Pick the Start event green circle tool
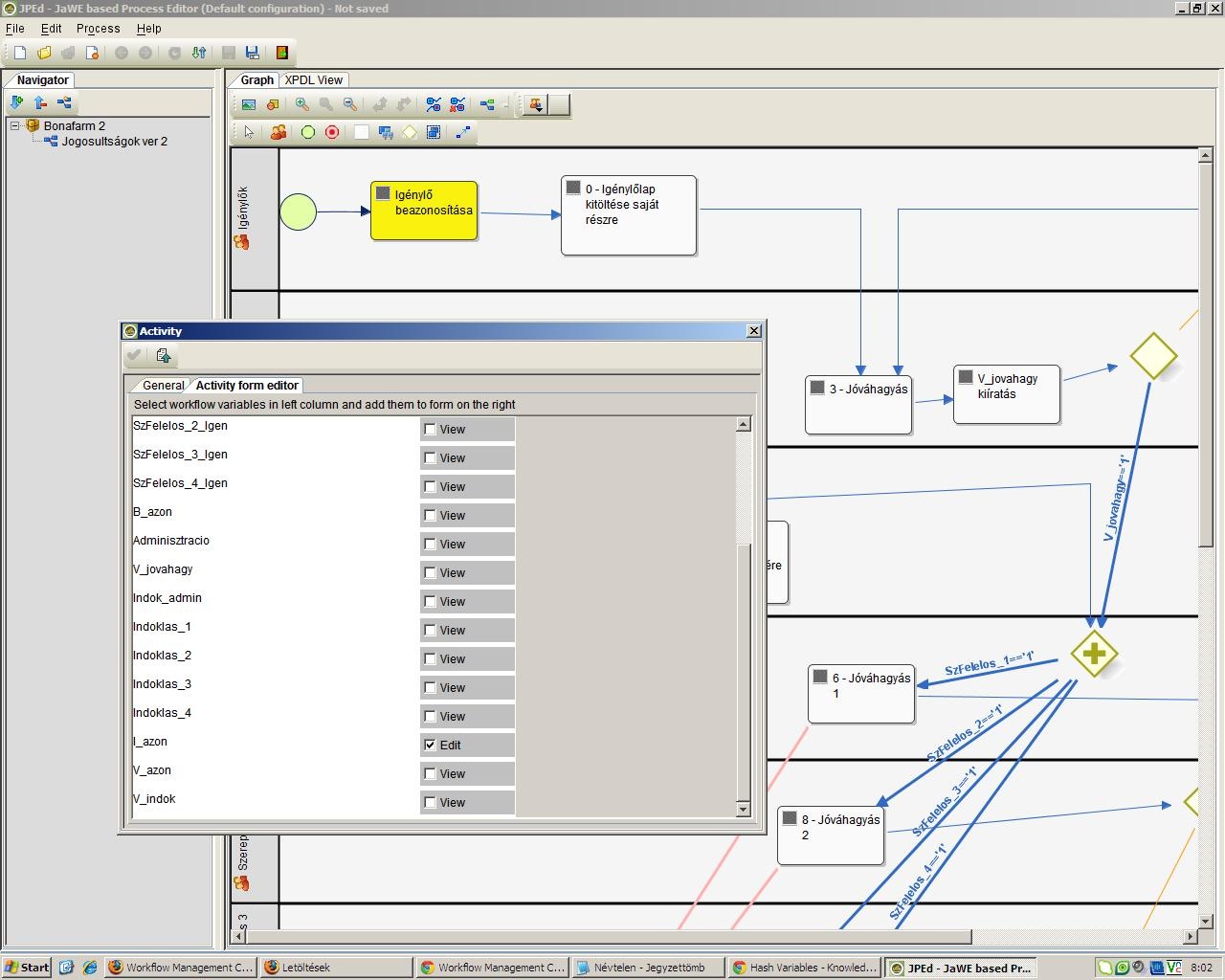Viewport: 1225px width, 980px height. pos(308,132)
